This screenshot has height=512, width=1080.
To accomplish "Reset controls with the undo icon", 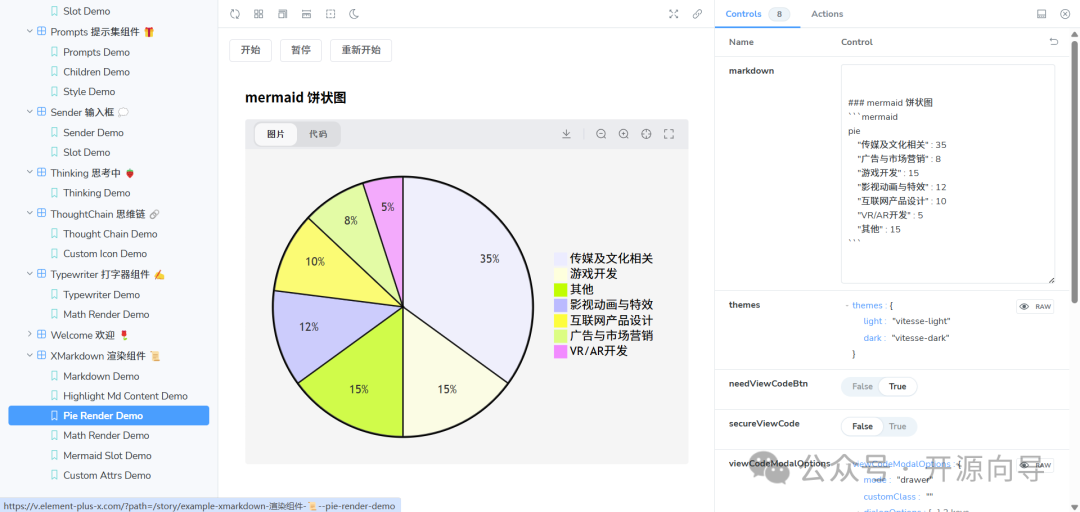I will [1054, 42].
